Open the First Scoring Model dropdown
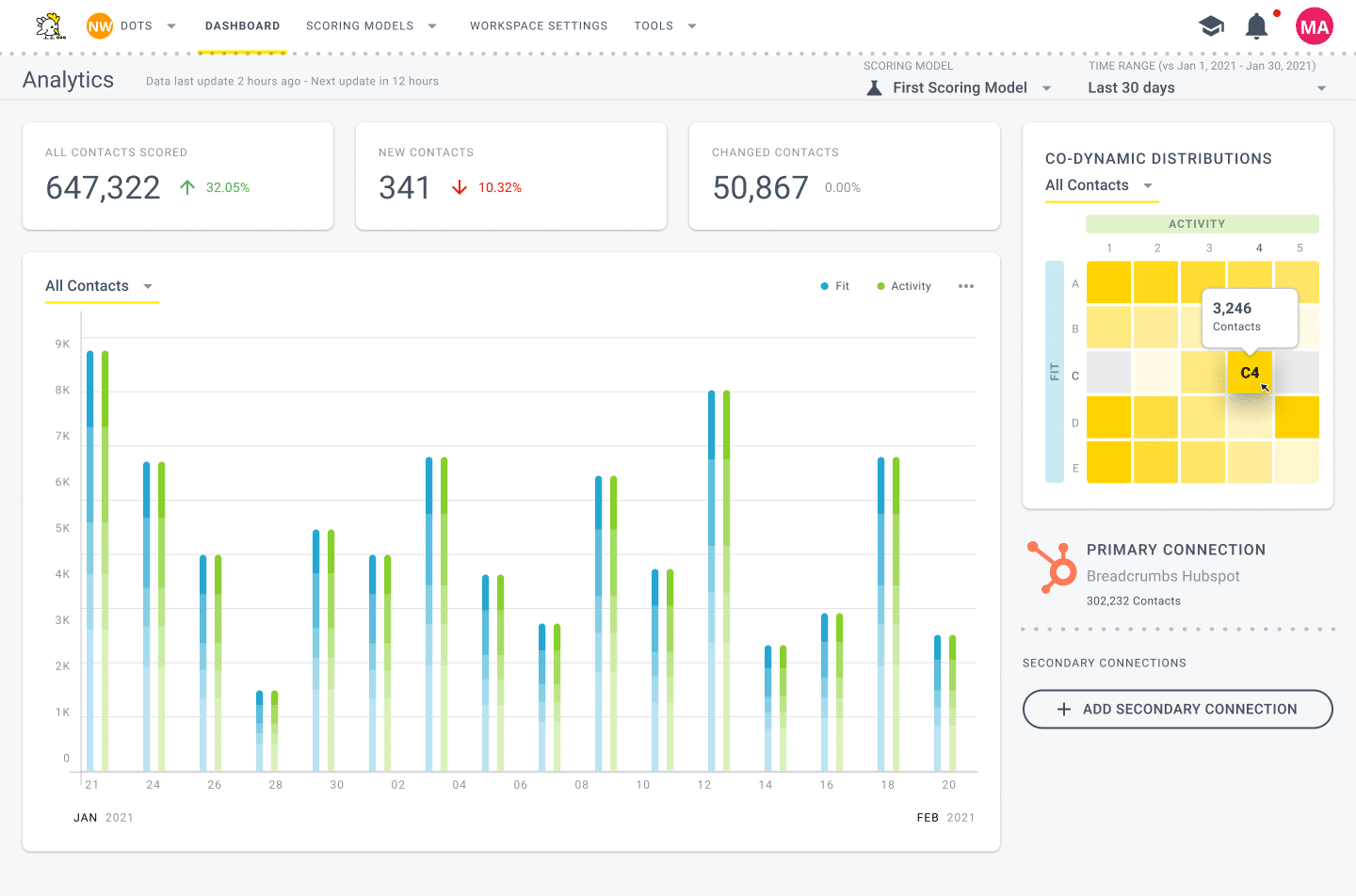Viewport: 1356px width, 896px height. (959, 88)
